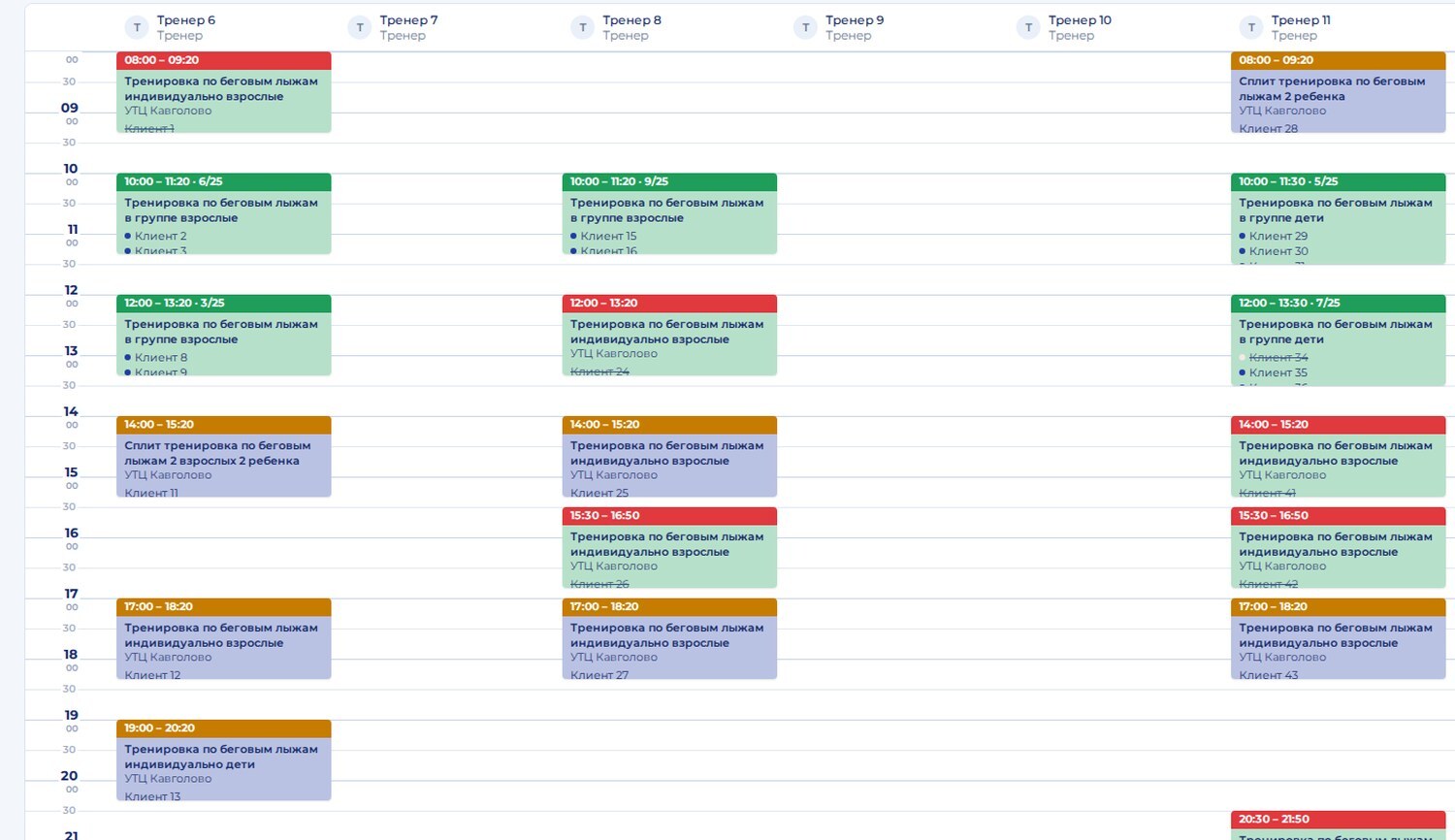Open Тренер 11's red 14:00 – 15:20 session
The width and height of the screenshot is (1455, 840).
click(1338, 457)
